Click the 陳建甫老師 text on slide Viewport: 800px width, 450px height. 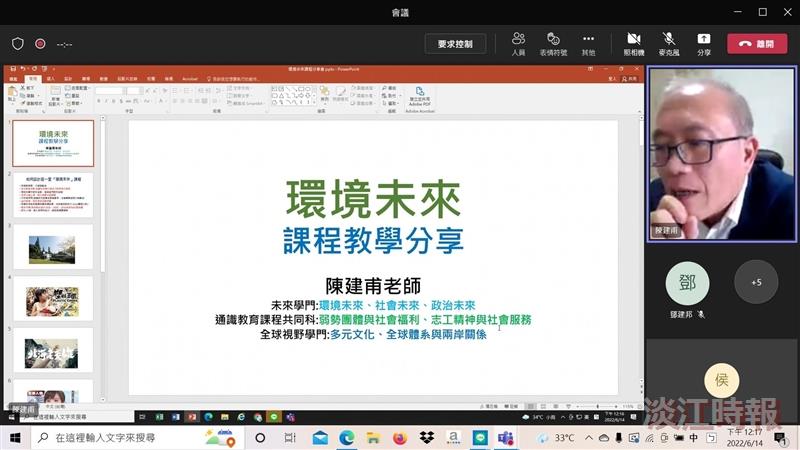tap(373, 286)
